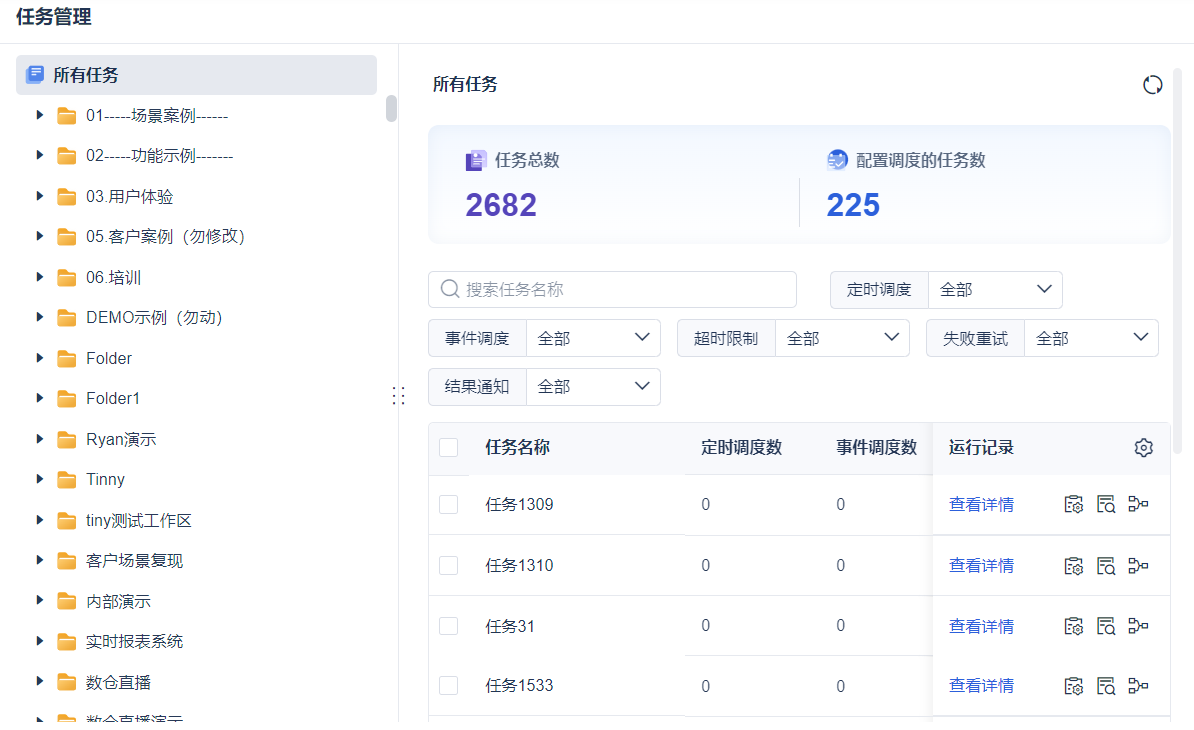The image size is (1194, 730).
Task: Click the folder tree vertical scrollbar
Action: (x=391, y=108)
